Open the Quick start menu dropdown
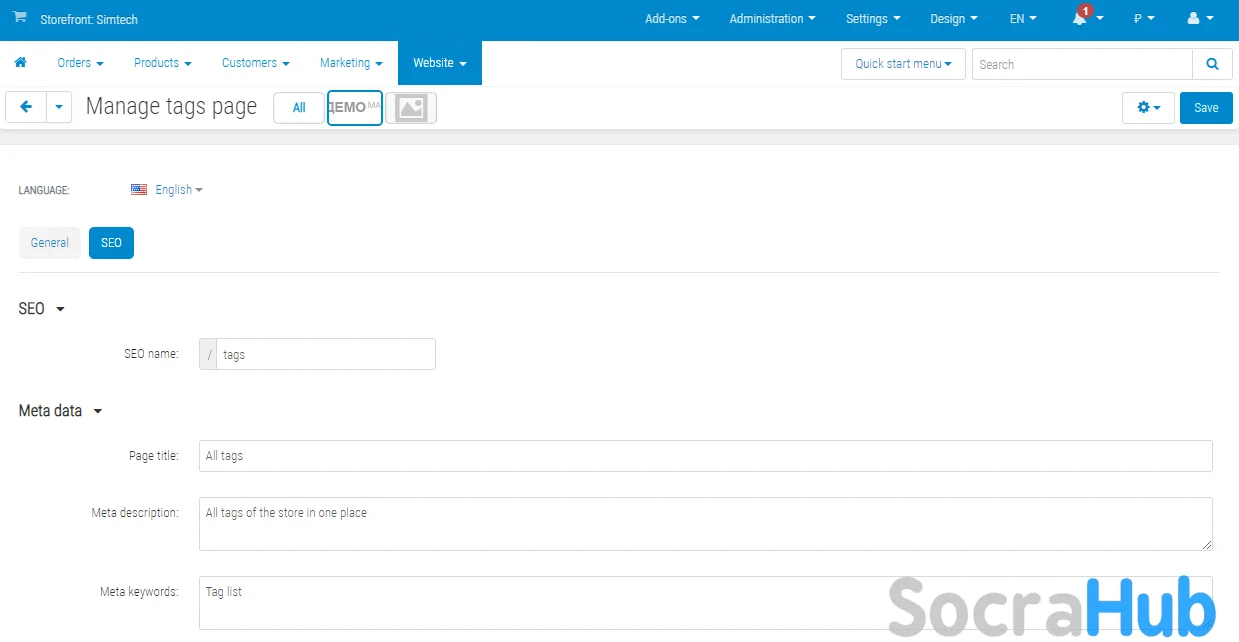 tap(903, 64)
